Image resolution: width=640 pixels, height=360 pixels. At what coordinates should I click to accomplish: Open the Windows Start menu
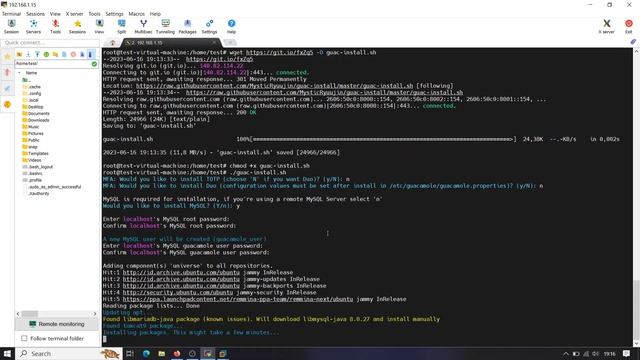point(7,353)
